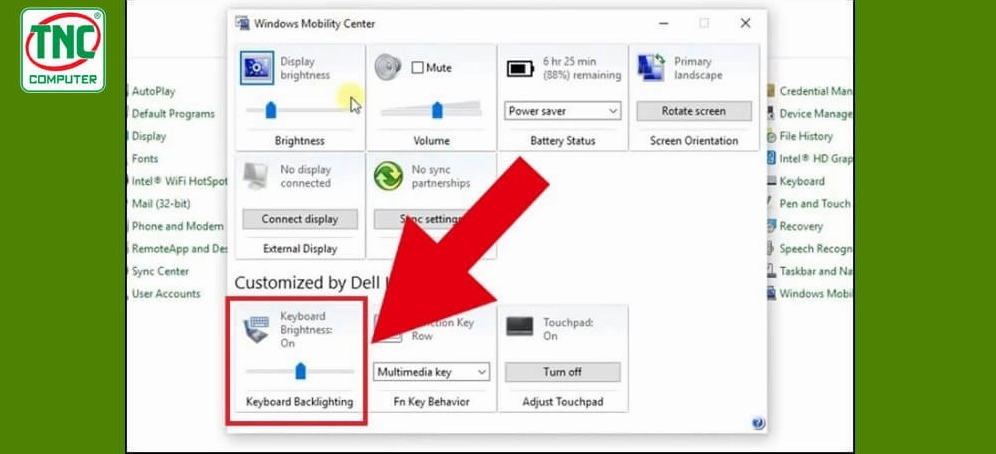Open Sync Center in Control Panel

coord(160,272)
